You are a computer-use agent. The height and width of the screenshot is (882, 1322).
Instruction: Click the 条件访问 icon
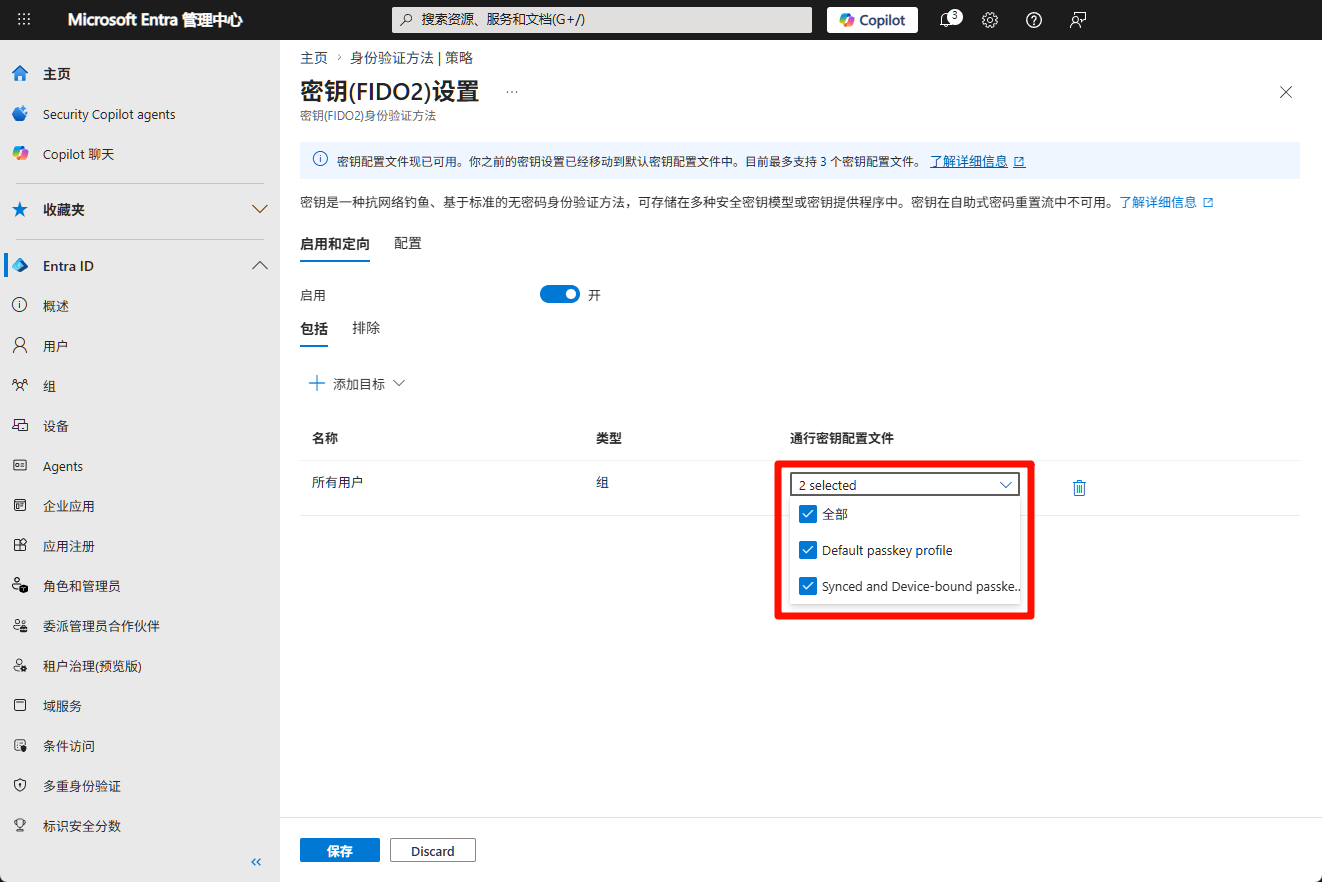(x=20, y=746)
